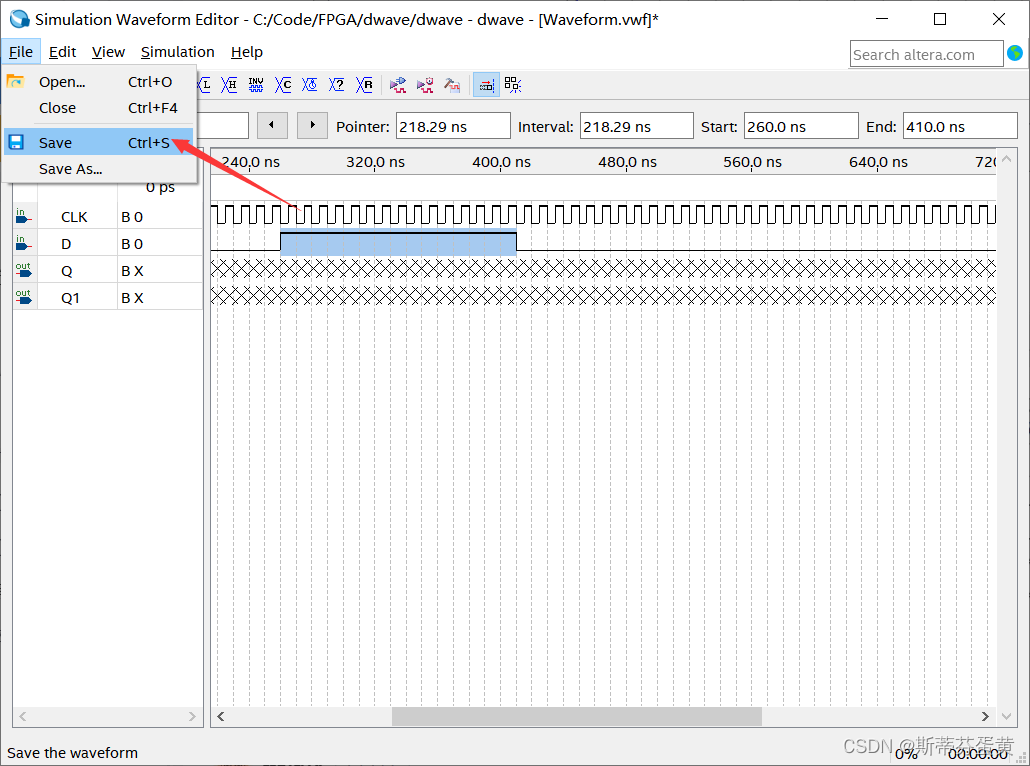Screen dimensions: 1030x766
Task: Click the Arbitrary Value (X?) icon
Action: (x=336, y=85)
